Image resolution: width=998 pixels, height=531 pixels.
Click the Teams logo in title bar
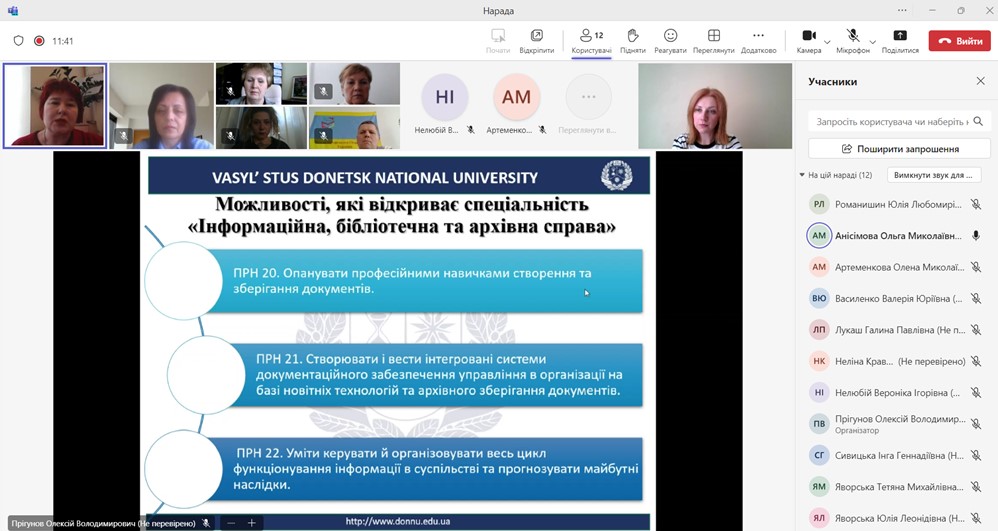[13, 10]
